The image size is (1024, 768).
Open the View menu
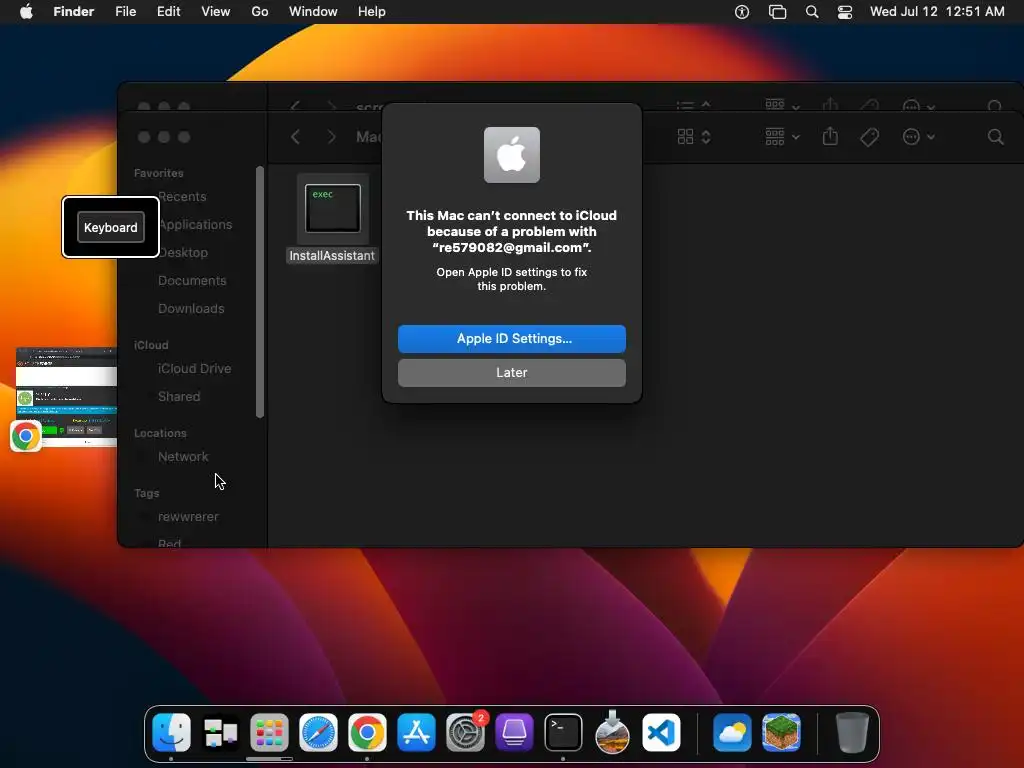point(216,12)
